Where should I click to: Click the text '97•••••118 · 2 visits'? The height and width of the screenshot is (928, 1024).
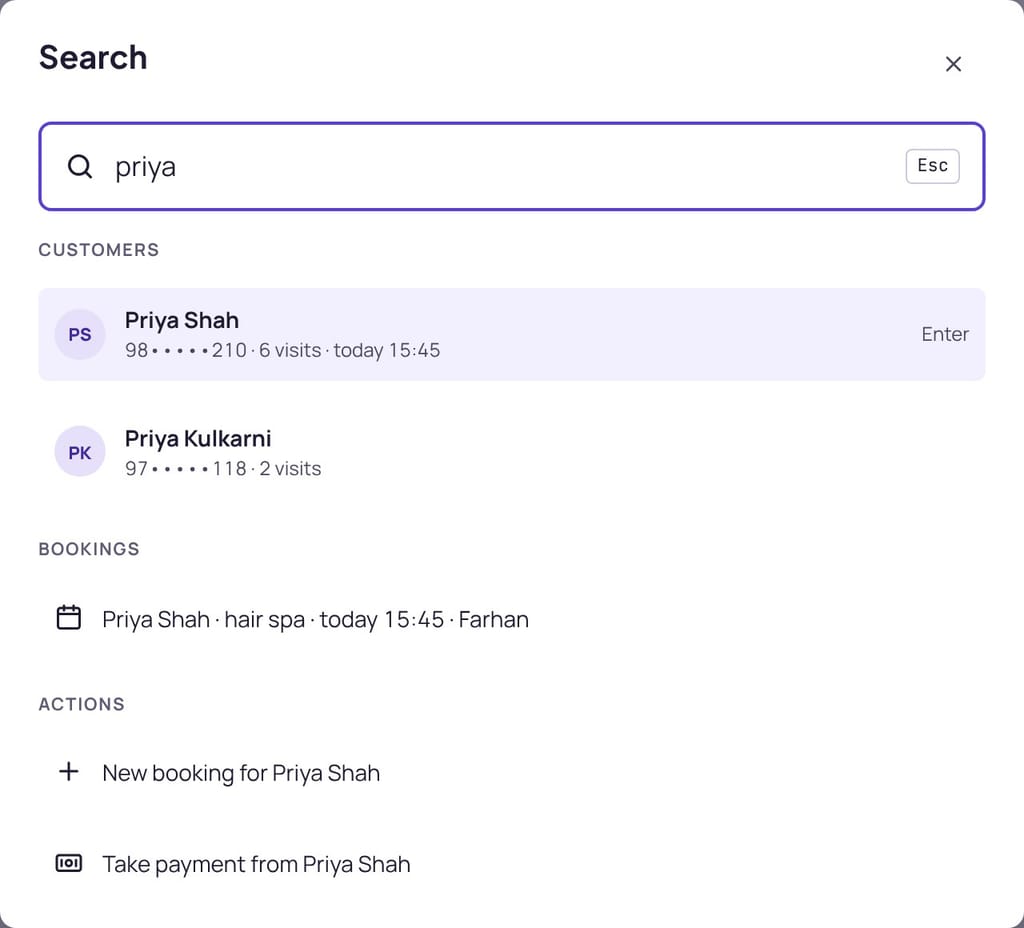pos(223,469)
